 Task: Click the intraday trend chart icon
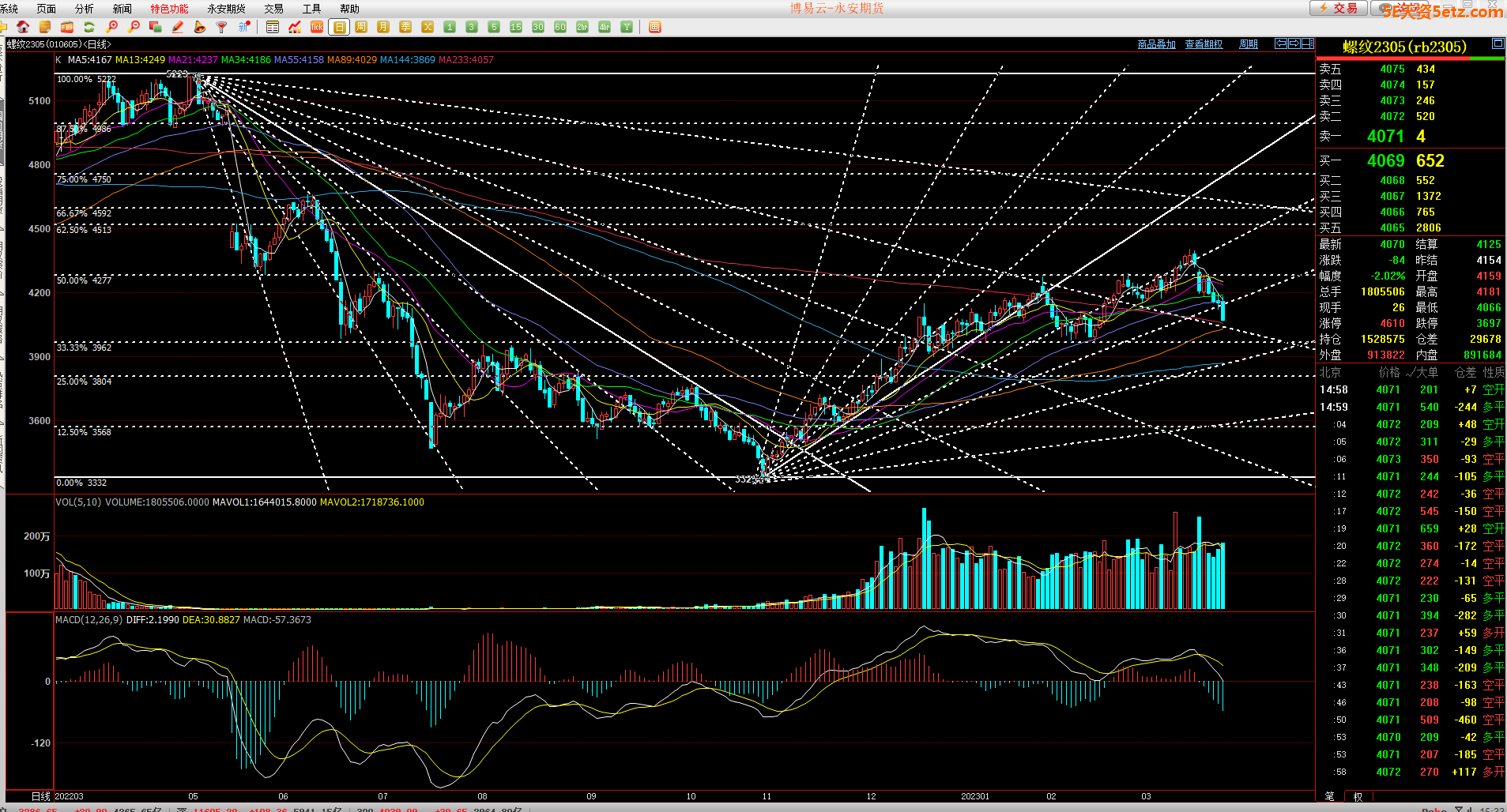point(295,27)
